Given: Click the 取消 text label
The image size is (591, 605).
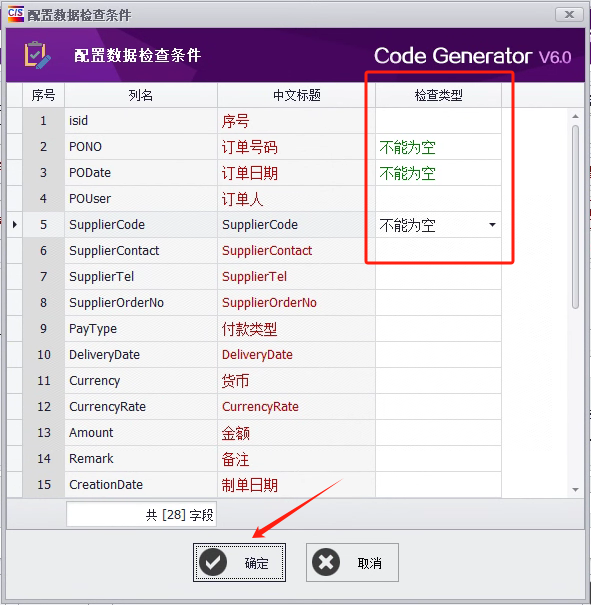Looking at the screenshot, I should pyautogui.click(x=370, y=563).
